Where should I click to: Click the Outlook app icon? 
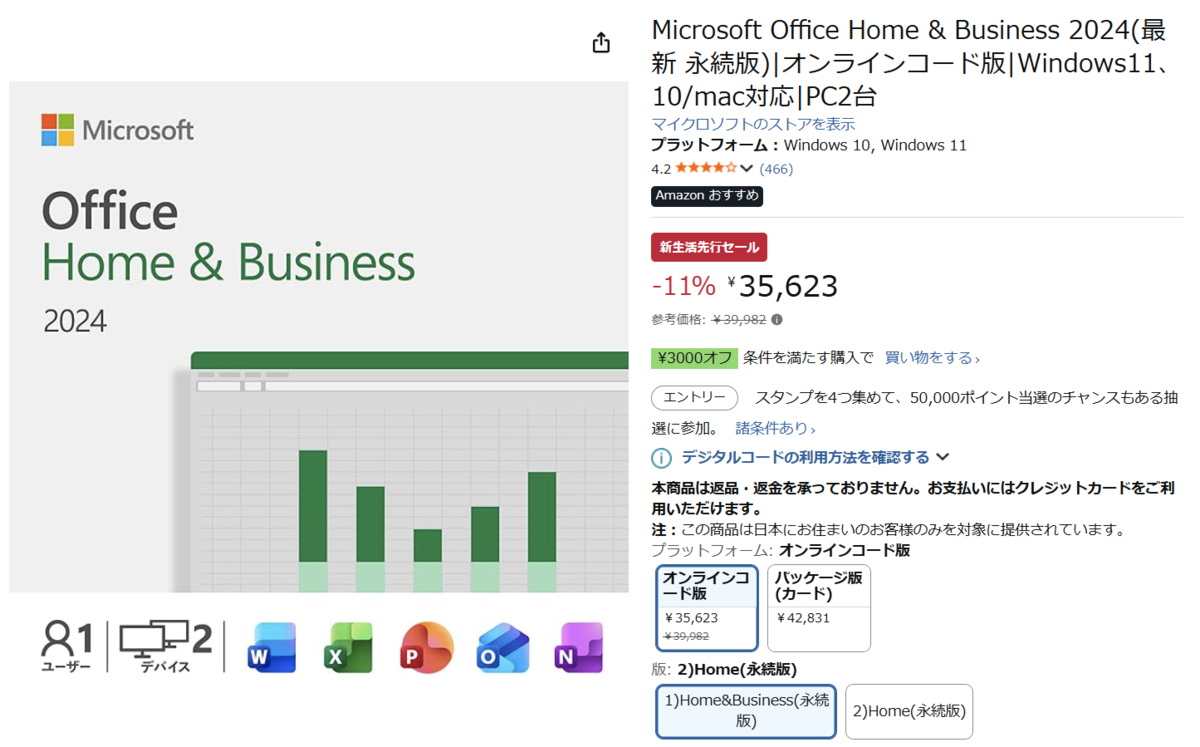pyautogui.click(x=503, y=647)
